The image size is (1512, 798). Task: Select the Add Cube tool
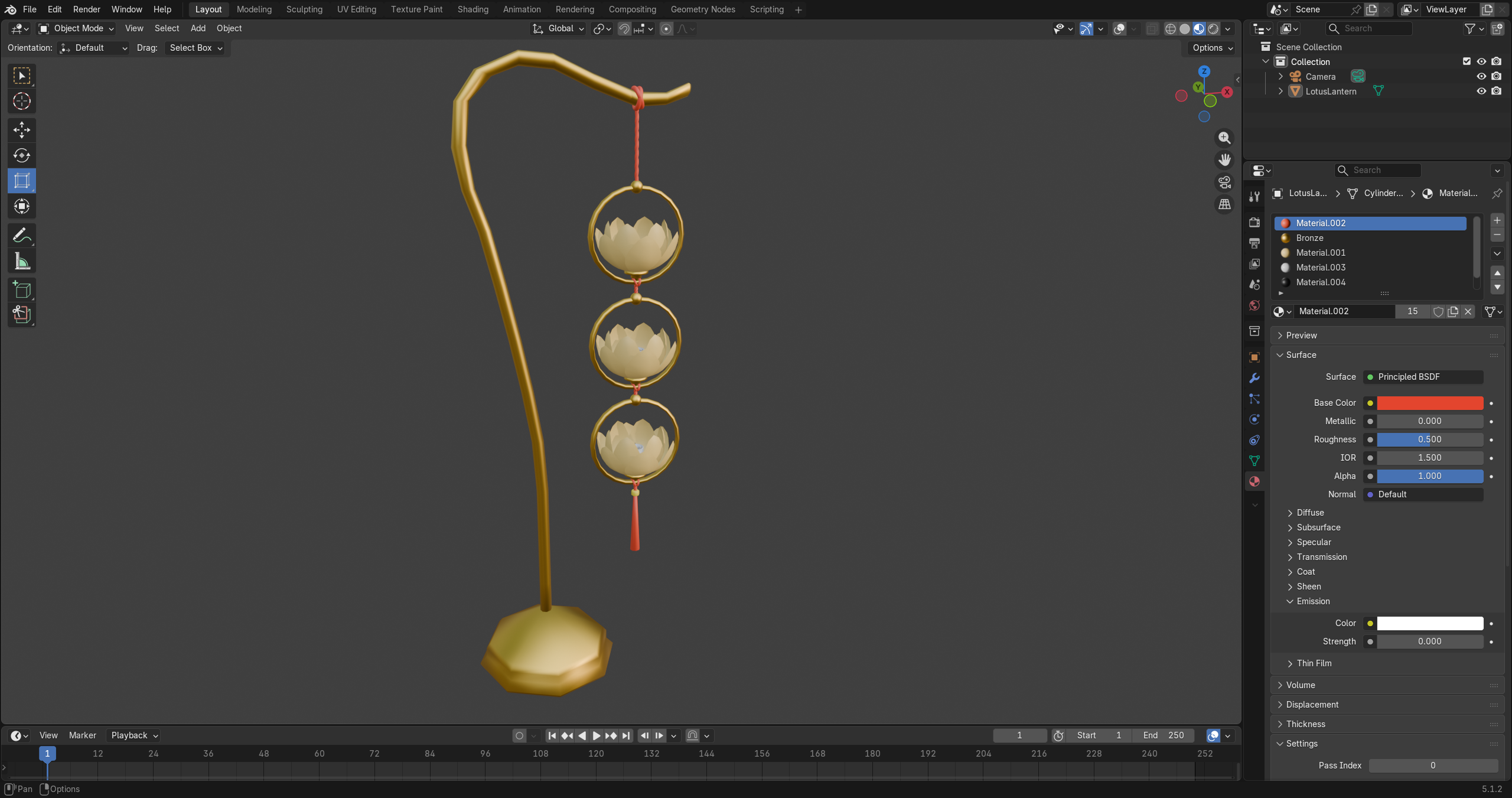tap(22, 289)
